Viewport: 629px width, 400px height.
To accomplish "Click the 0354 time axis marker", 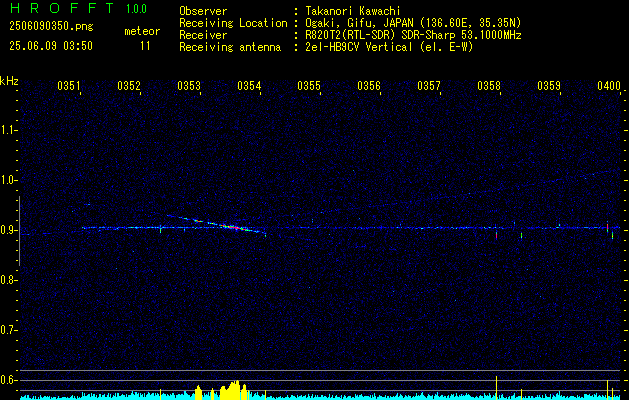I will [249, 86].
